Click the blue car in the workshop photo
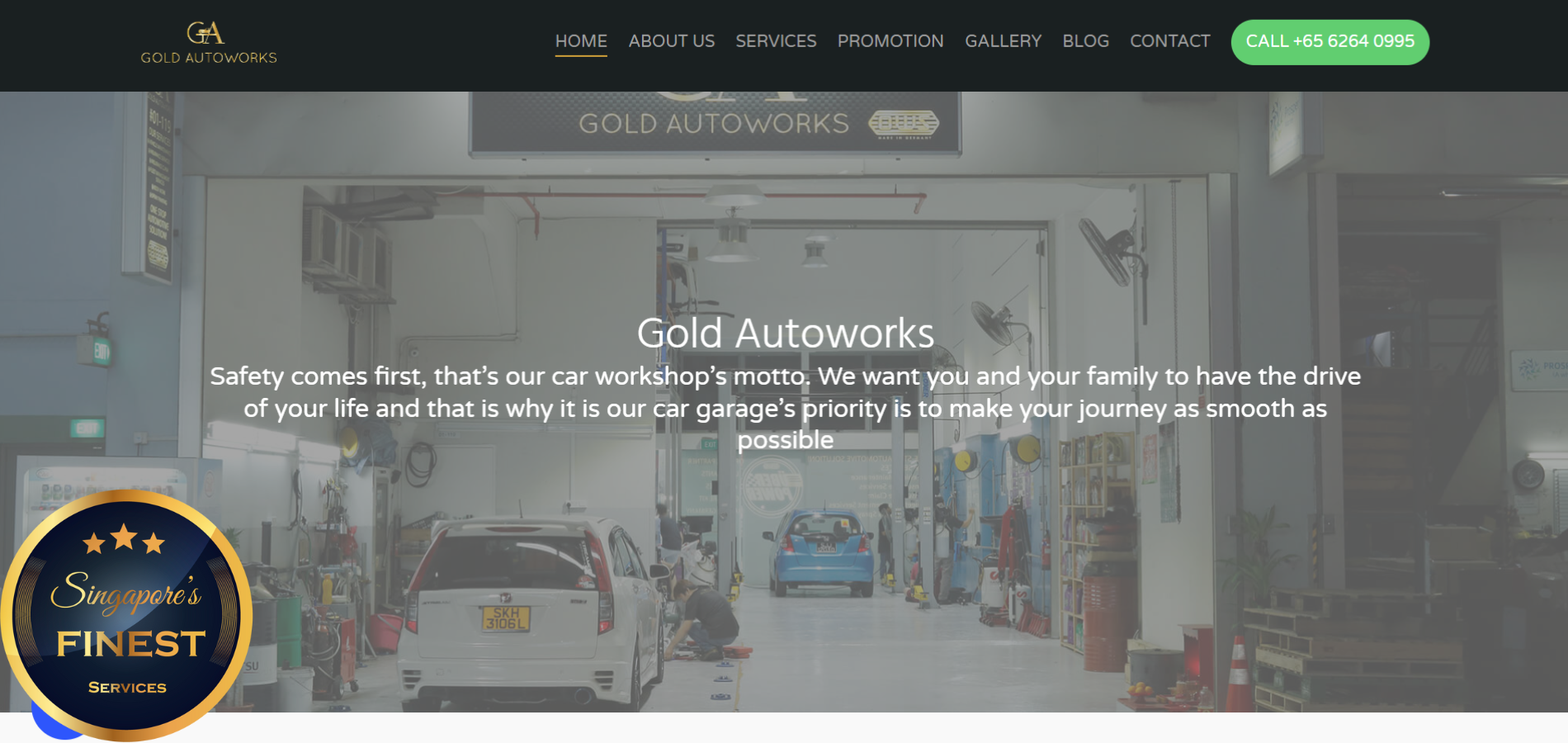Viewport: 1568px width, 743px height. 821,551
